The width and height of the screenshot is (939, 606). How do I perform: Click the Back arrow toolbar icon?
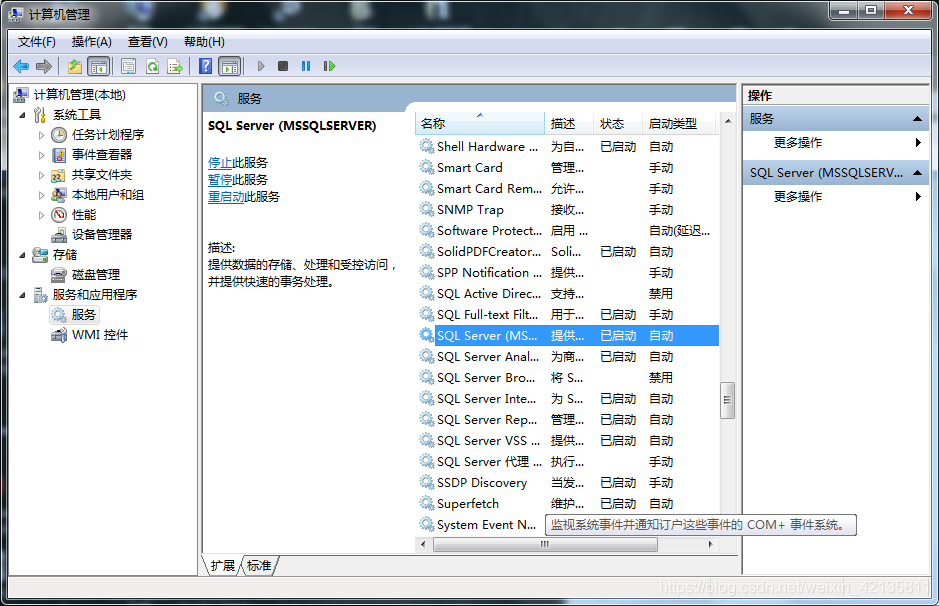21,66
